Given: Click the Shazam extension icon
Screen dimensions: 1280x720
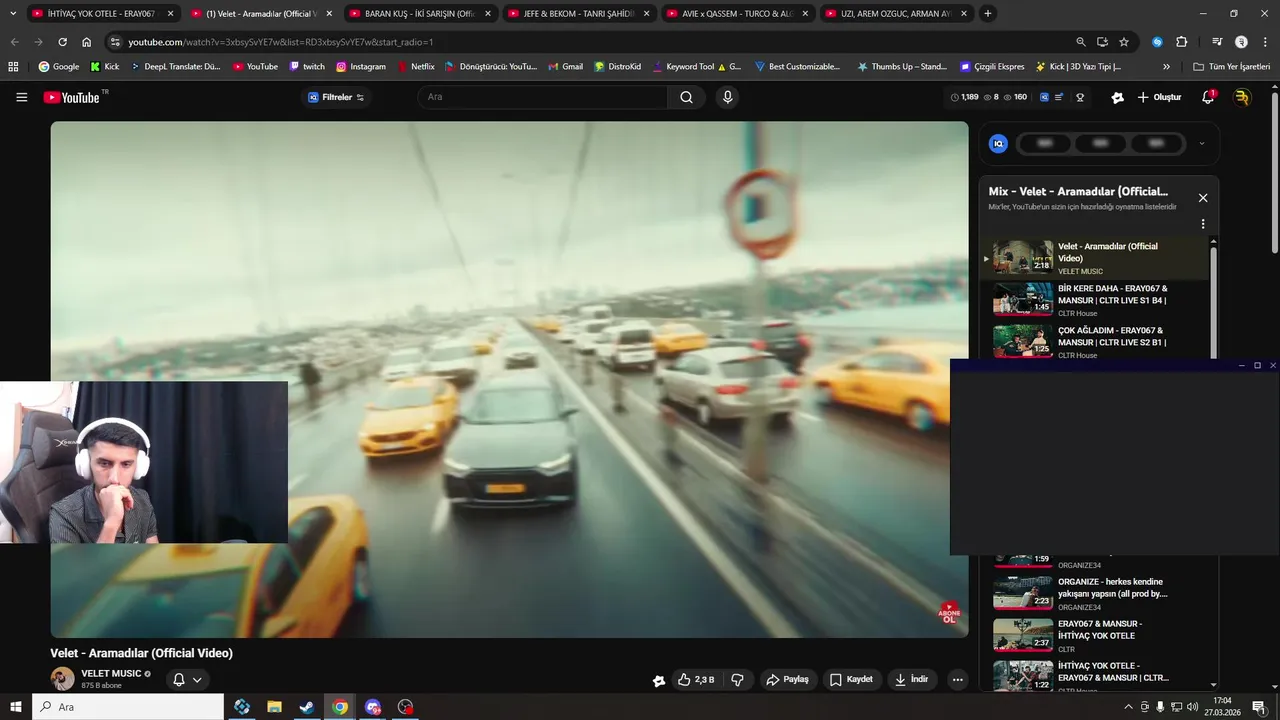Looking at the screenshot, I should click(x=1157, y=42).
